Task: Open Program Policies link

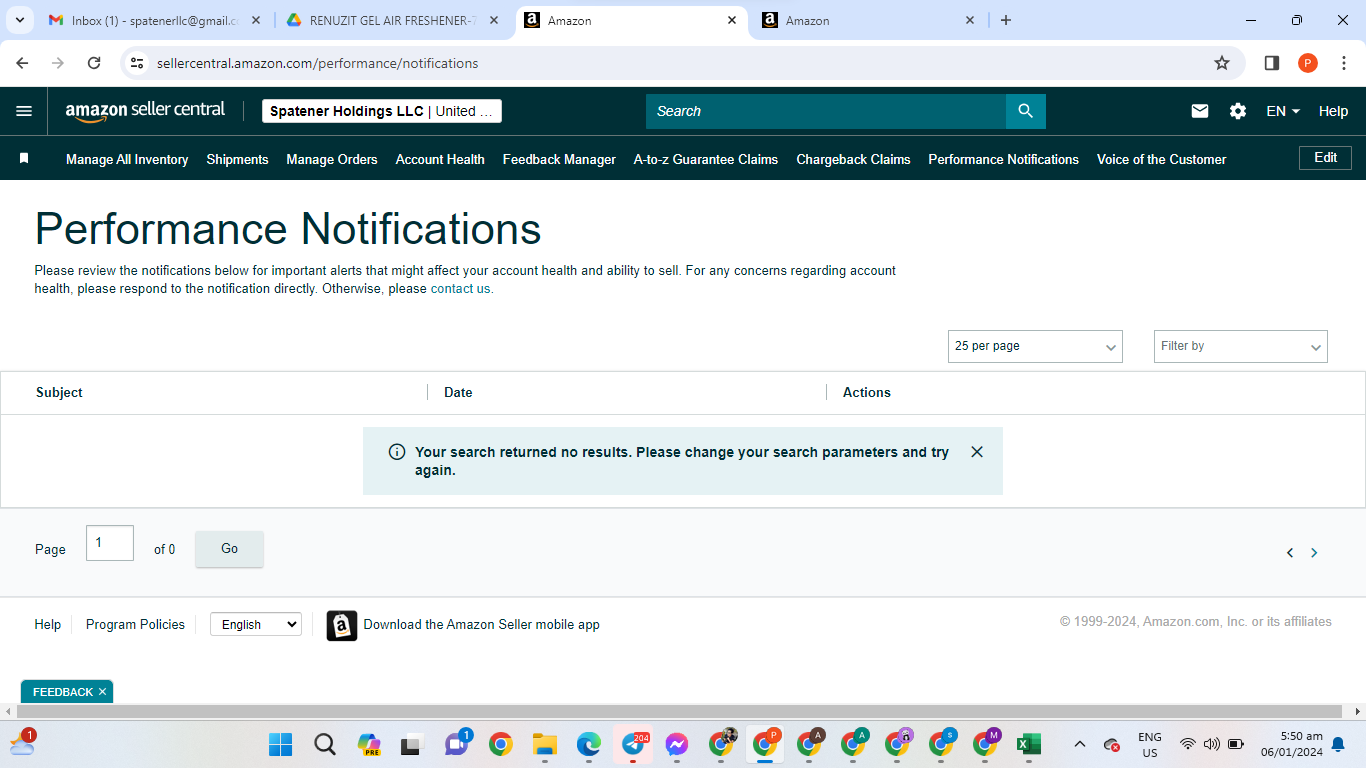Action: point(135,624)
